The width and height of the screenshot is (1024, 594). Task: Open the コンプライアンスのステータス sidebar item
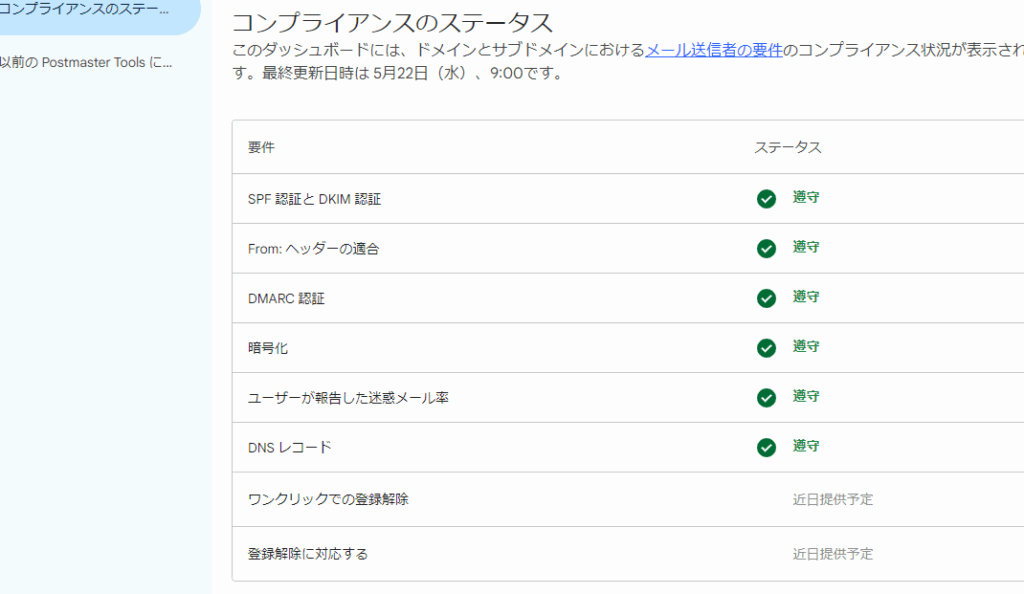tap(88, 10)
